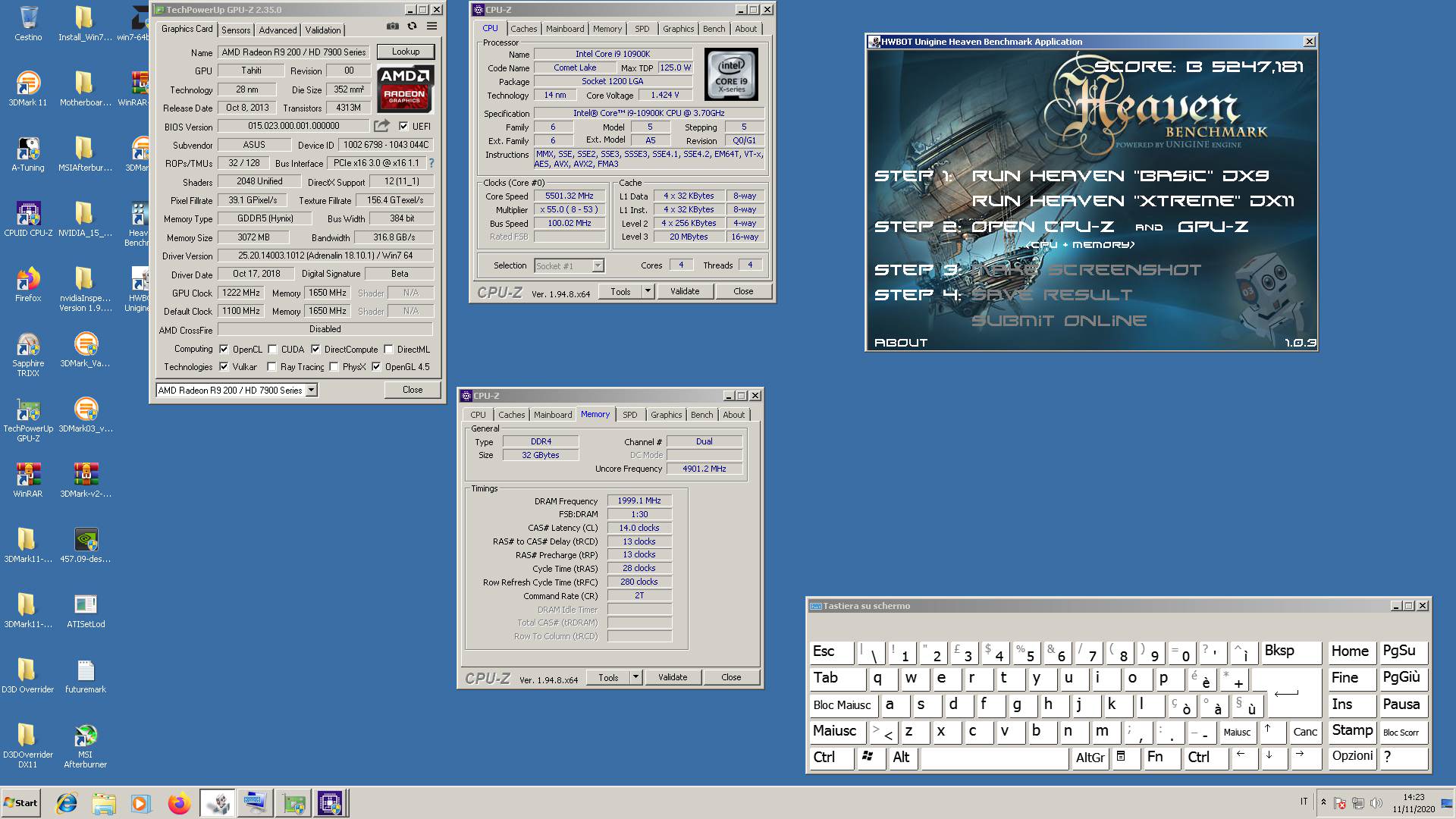Click the Bus Interface question mark icon
Viewport: 1456px width, 819px height.
[431, 163]
